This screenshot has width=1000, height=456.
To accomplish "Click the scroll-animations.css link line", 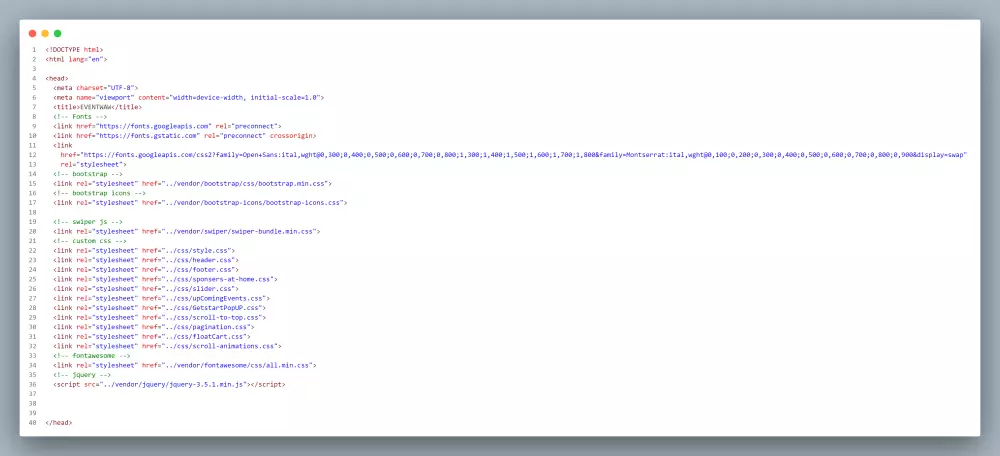I will click(168, 346).
